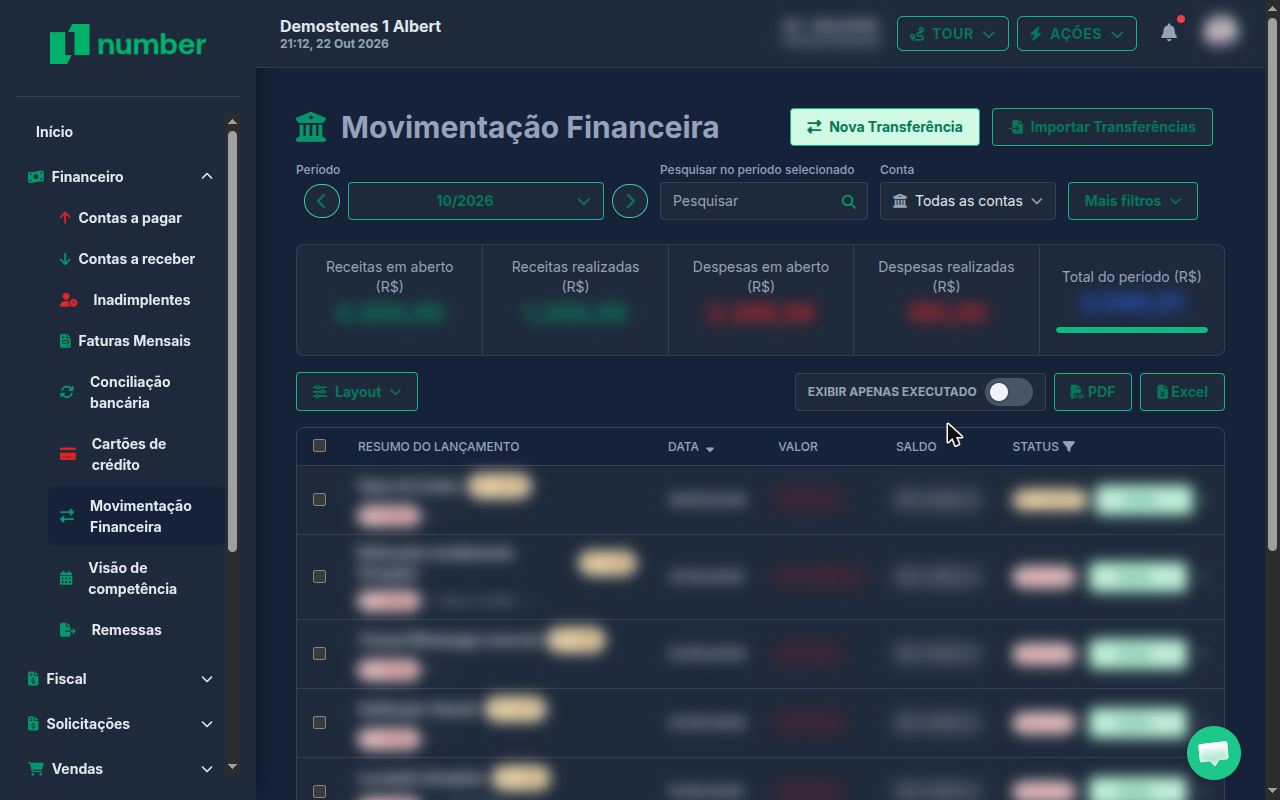
Task: Open Contas a receber page
Action: coord(137,259)
